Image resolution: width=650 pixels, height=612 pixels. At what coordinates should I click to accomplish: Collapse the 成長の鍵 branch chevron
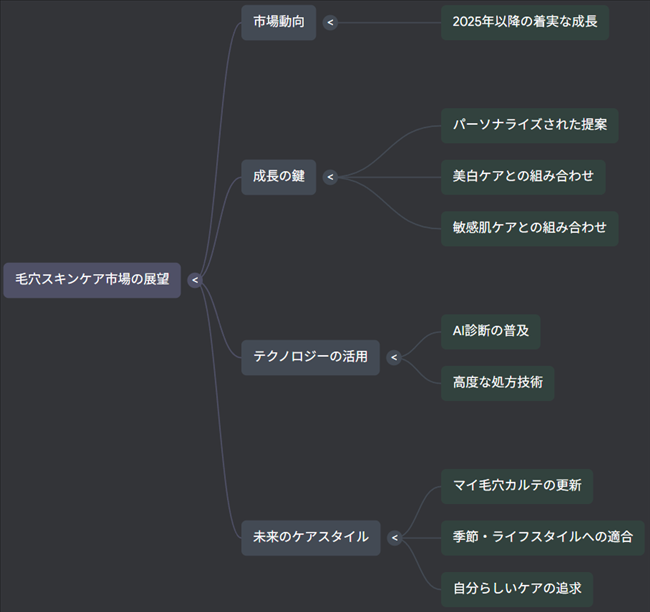tap(331, 177)
